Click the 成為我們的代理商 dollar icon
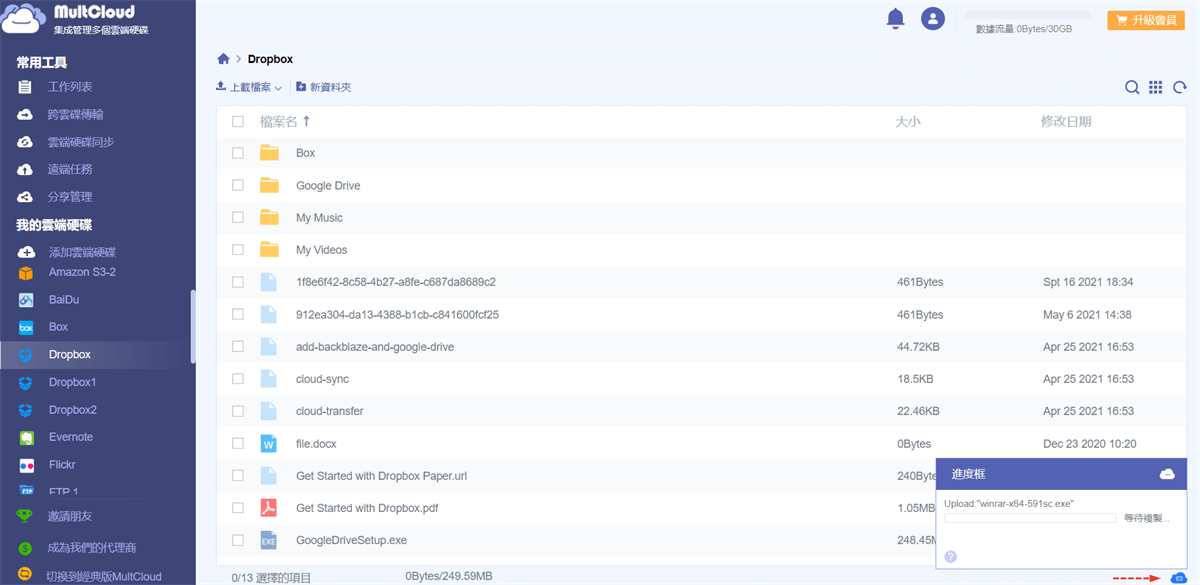 [x=25, y=548]
